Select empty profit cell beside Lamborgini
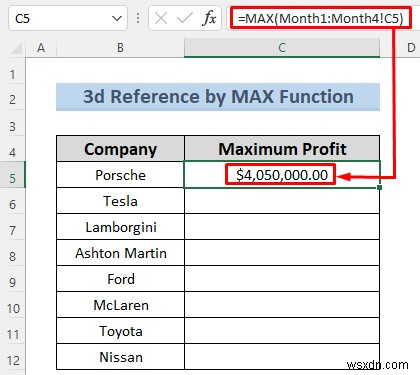Image resolution: width=420 pixels, height=375 pixels. 282,227
